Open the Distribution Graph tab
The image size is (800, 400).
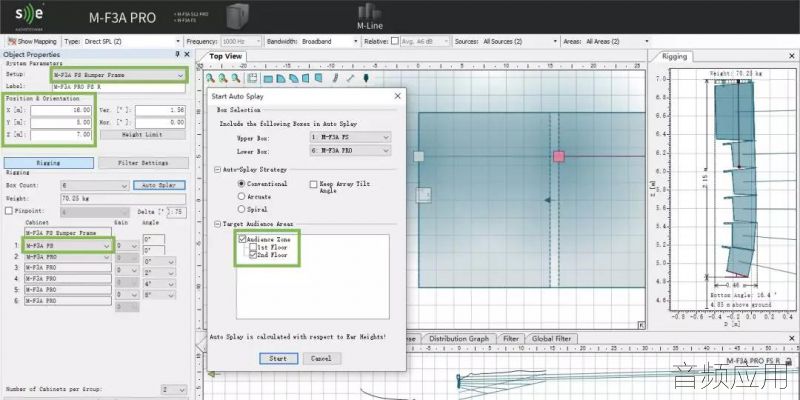pyautogui.click(x=458, y=338)
